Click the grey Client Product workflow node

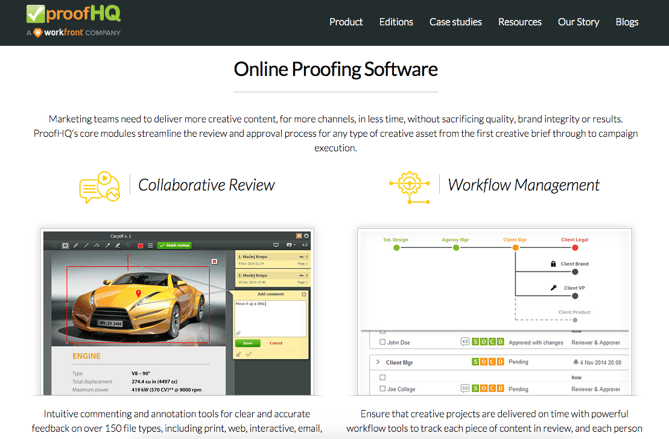575,320
